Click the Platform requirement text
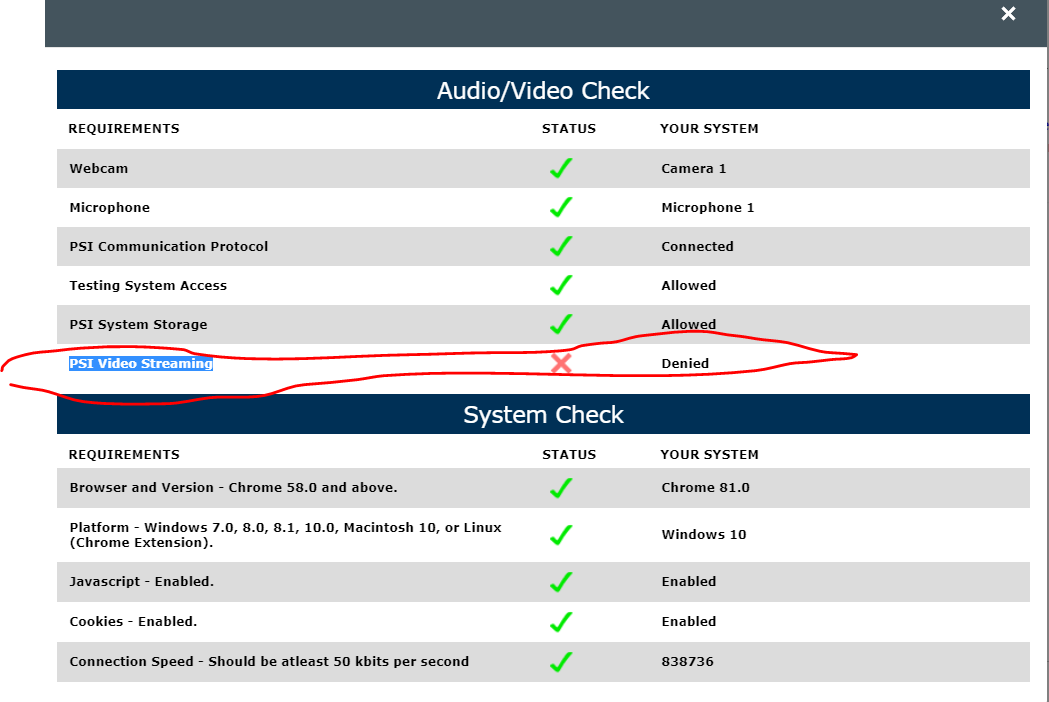The width and height of the screenshot is (1049, 702). pyautogui.click(x=286, y=535)
